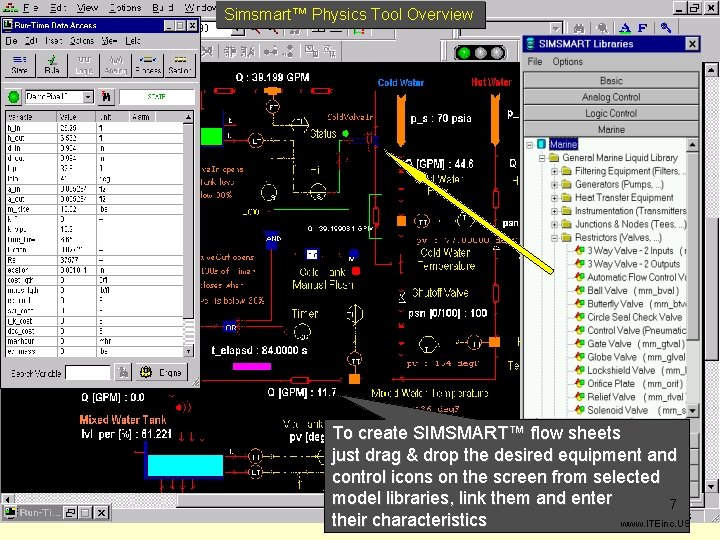
Task: Click the Variable column header
Action: coord(31,117)
